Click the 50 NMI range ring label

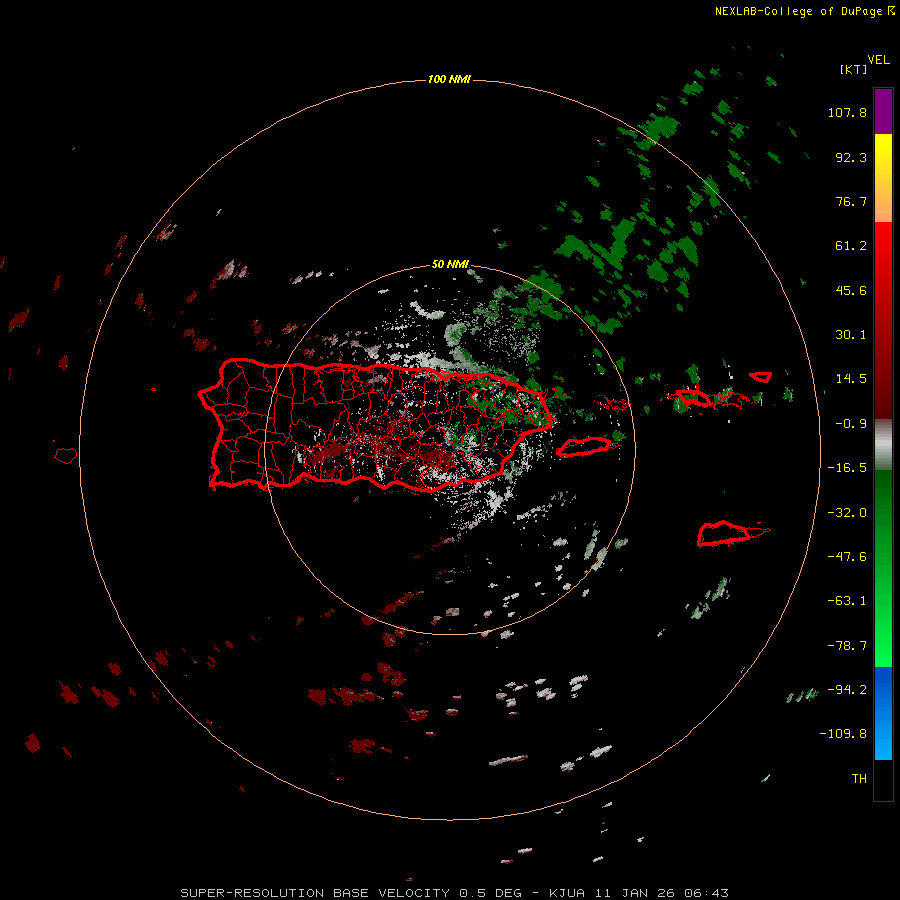click(x=450, y=265)
